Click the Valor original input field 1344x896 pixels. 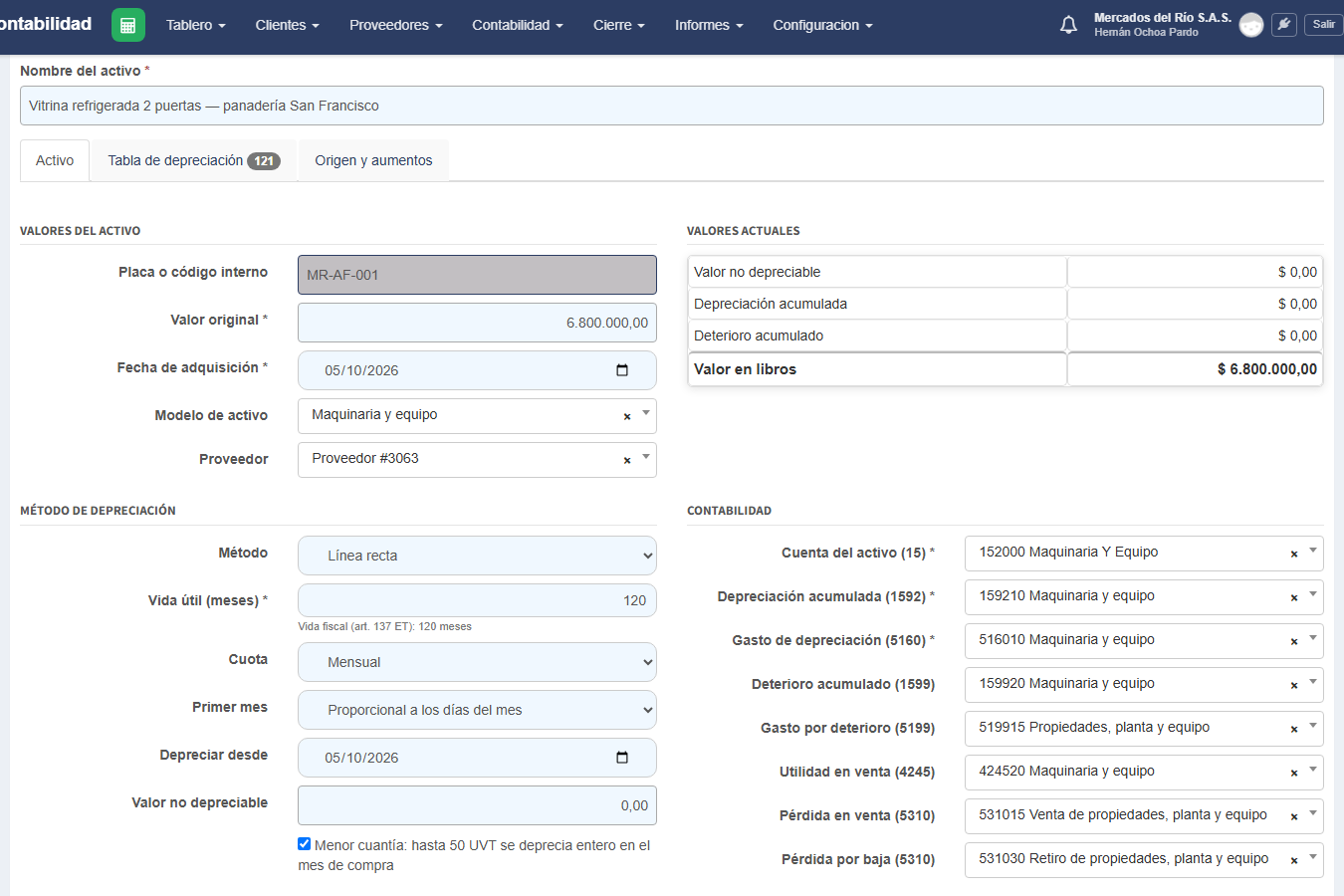click(477, 323)
